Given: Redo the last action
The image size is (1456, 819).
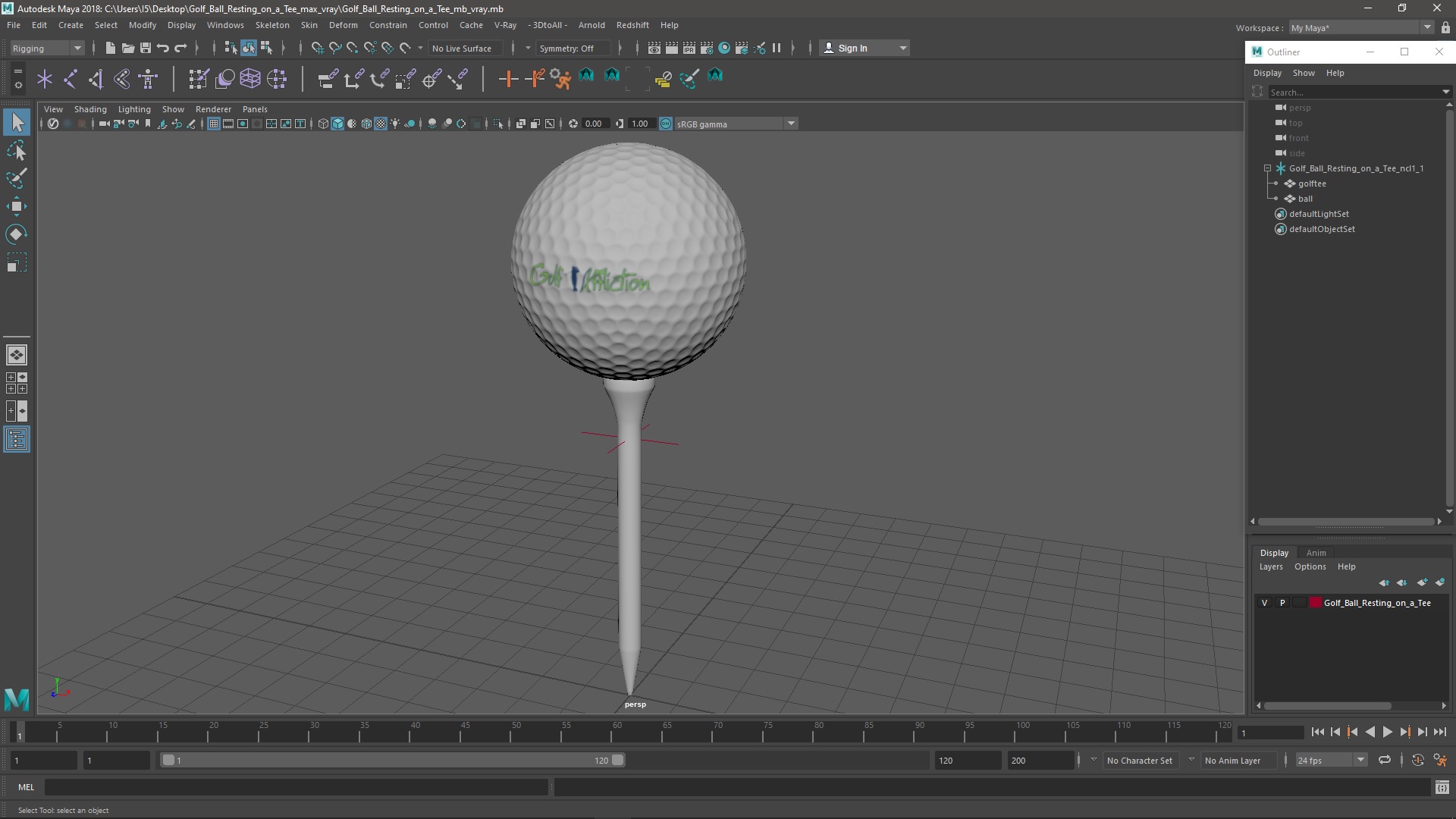Looking at the screenshot, I should 180,48.
